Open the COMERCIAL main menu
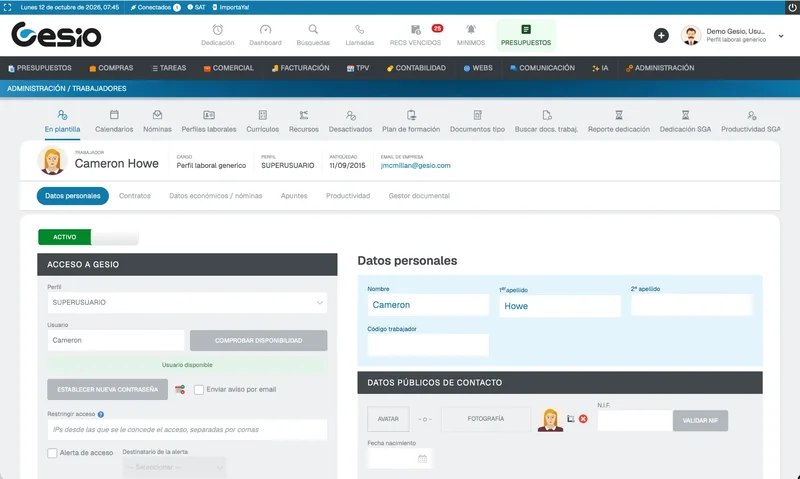This screenshot has width=800, height=479. coord(229,68)
